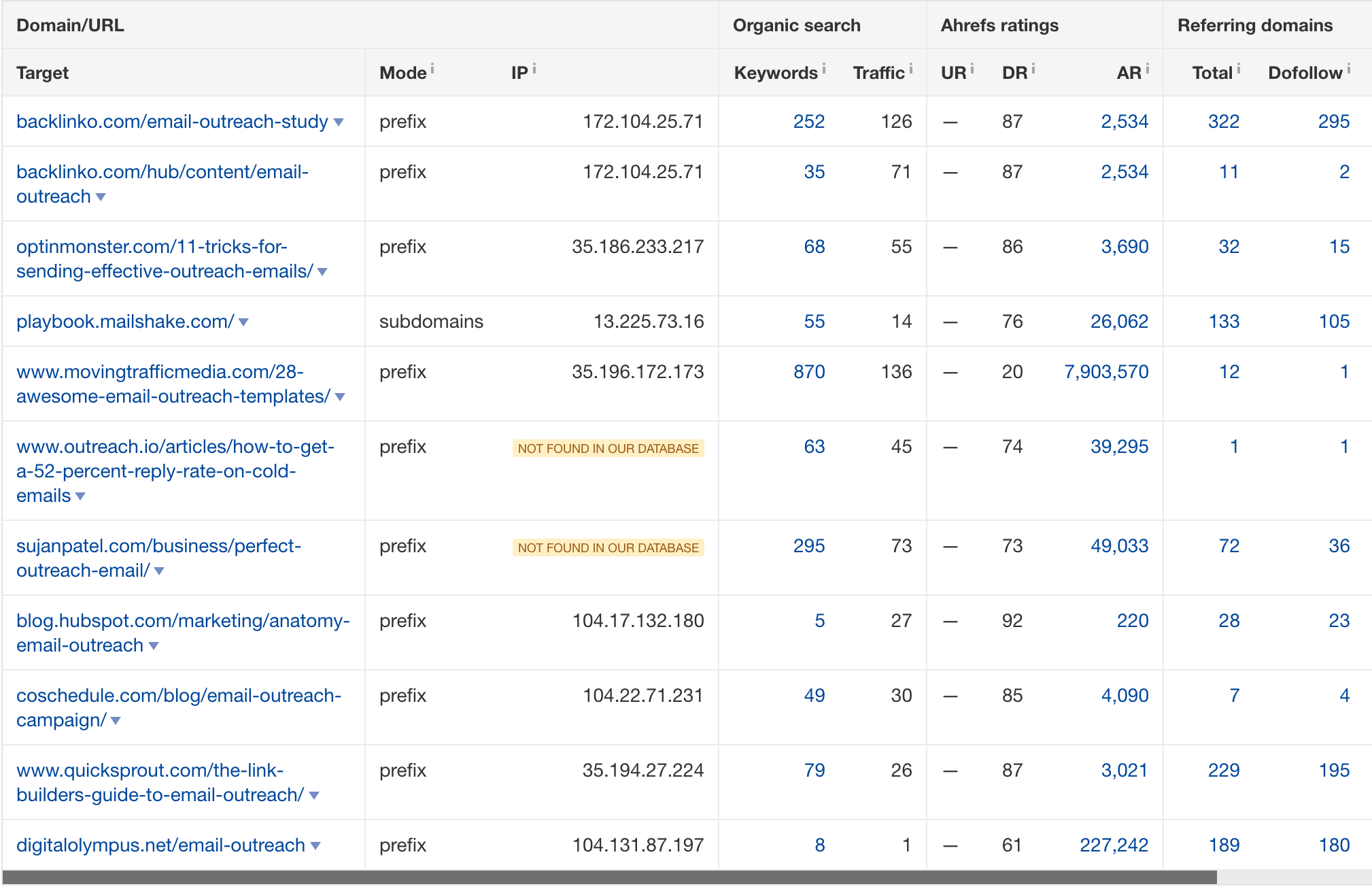Sort table by Total referring domains header
Viewport: 1372px width, 895px height.
1212,73
